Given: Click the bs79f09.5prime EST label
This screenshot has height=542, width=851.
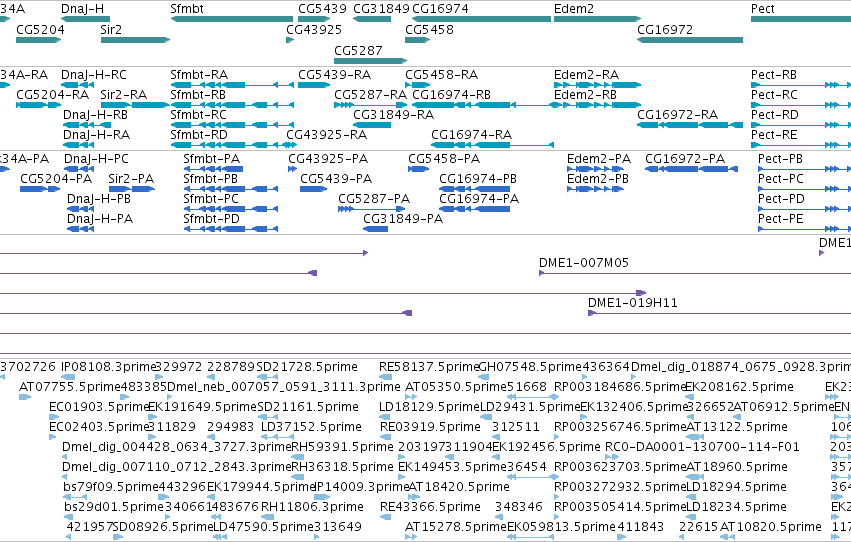Looking at the screenshot, I should [x=113, y=488].
